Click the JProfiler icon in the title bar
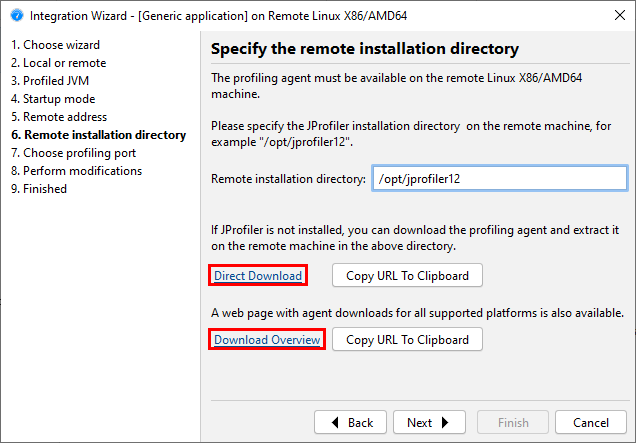The image size is (636, 443). 17,15
